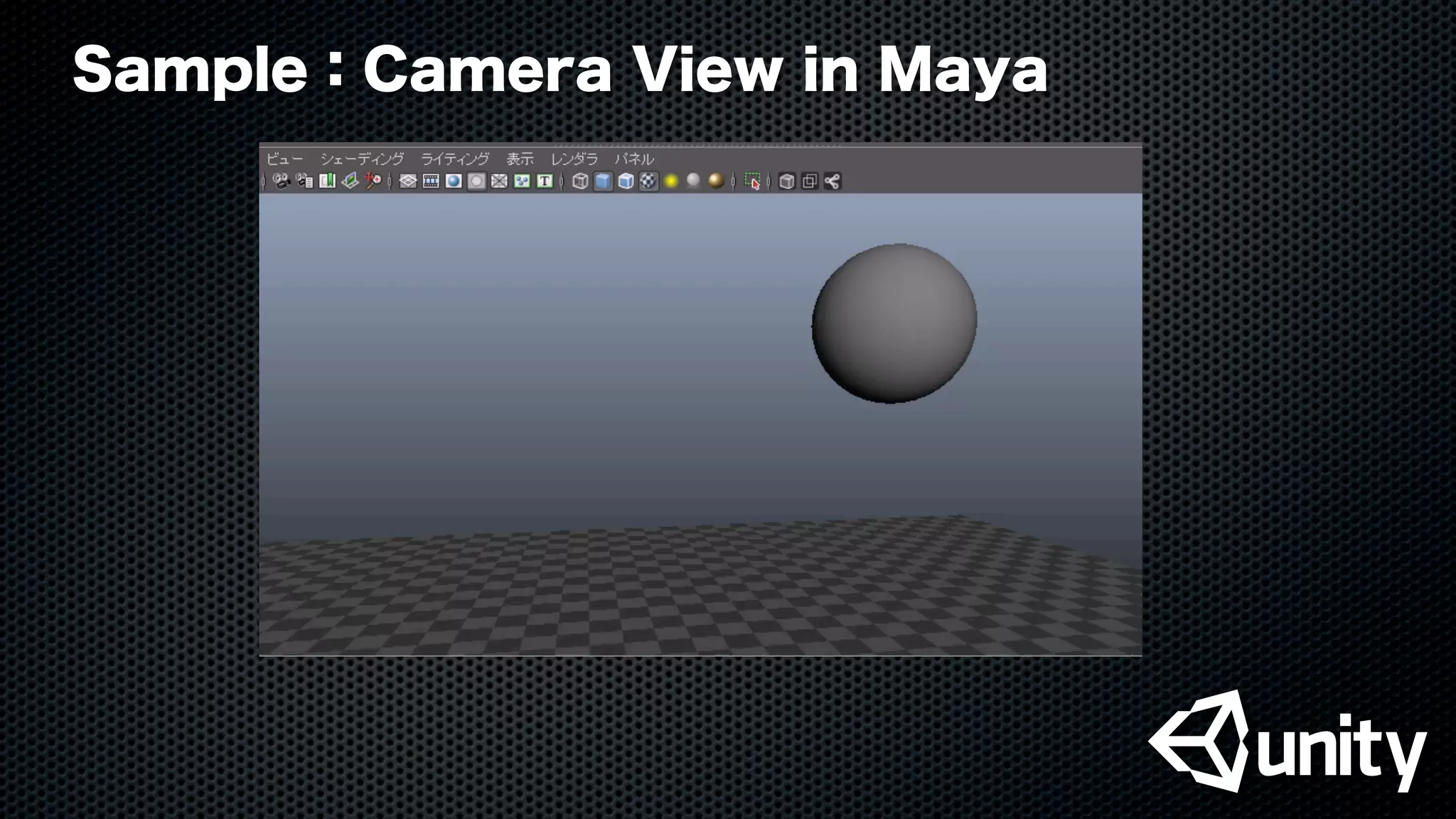
Task: Open the Camera Attributes icon
Action: (x=304, y=181)
